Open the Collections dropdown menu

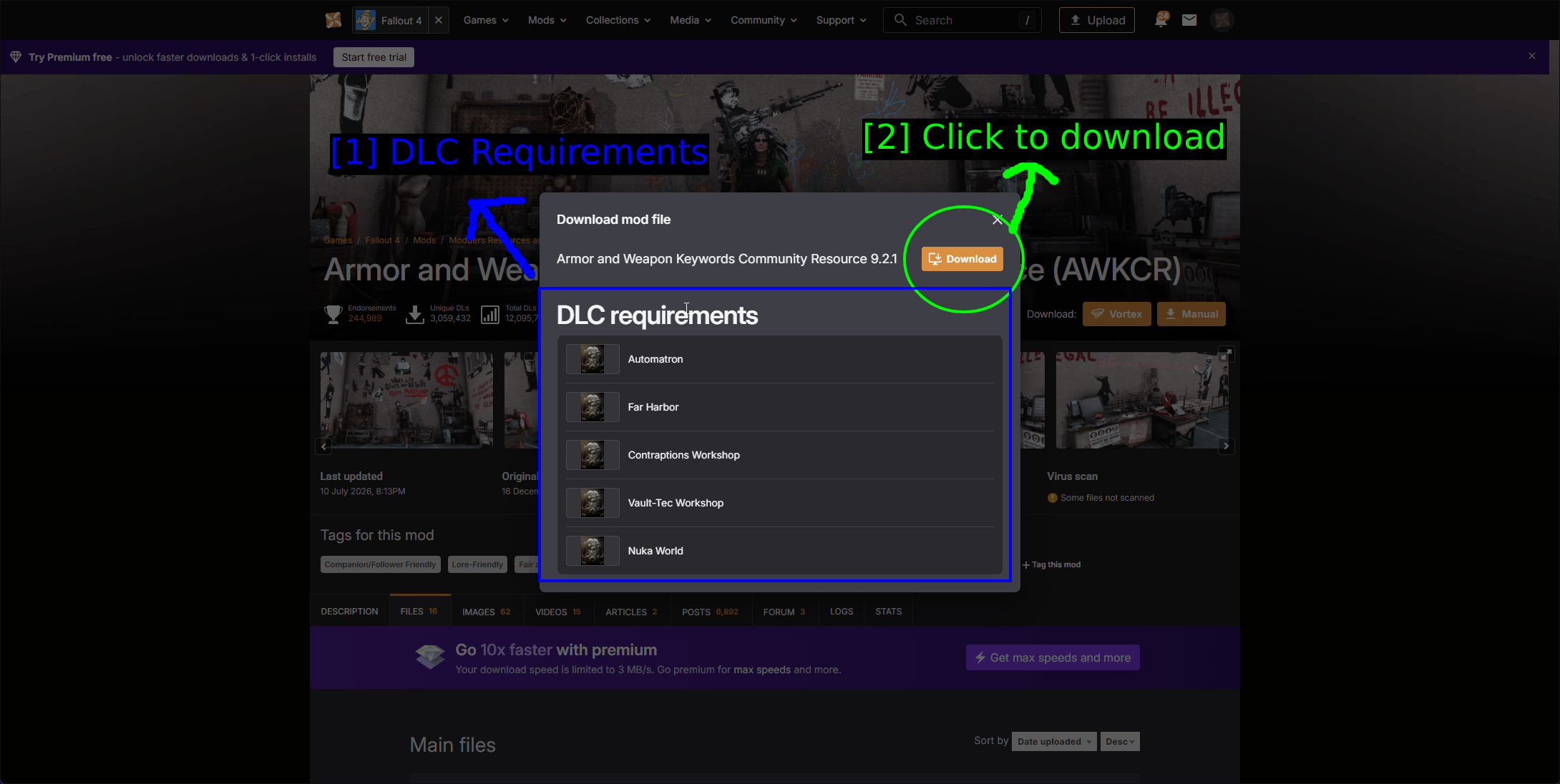click(x=618, y=20)
